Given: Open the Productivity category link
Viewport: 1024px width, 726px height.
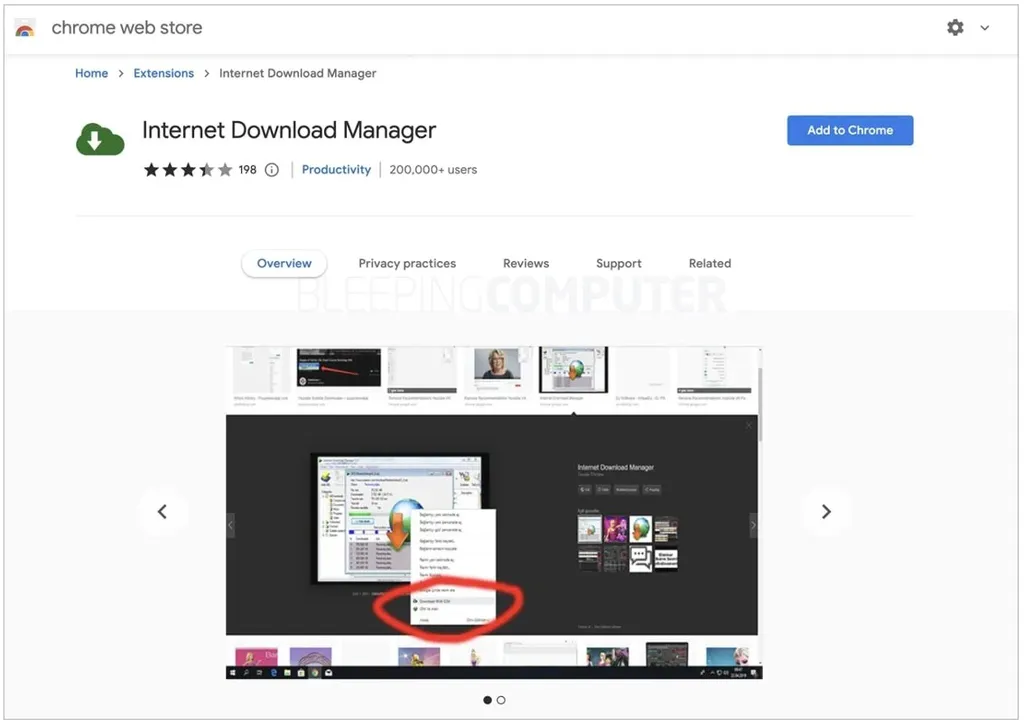Looking at the screenshot, I should (336, 169).
